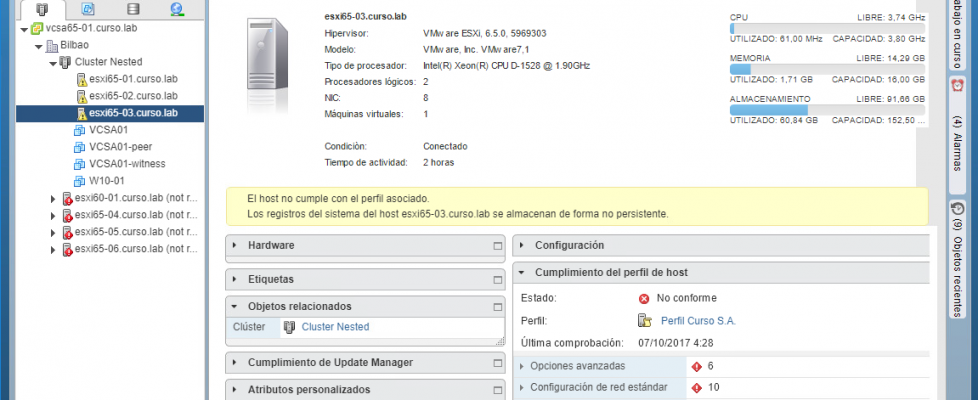
Task: Expand the esxi60-01.curso.lab host node
Action: (53, 198)
